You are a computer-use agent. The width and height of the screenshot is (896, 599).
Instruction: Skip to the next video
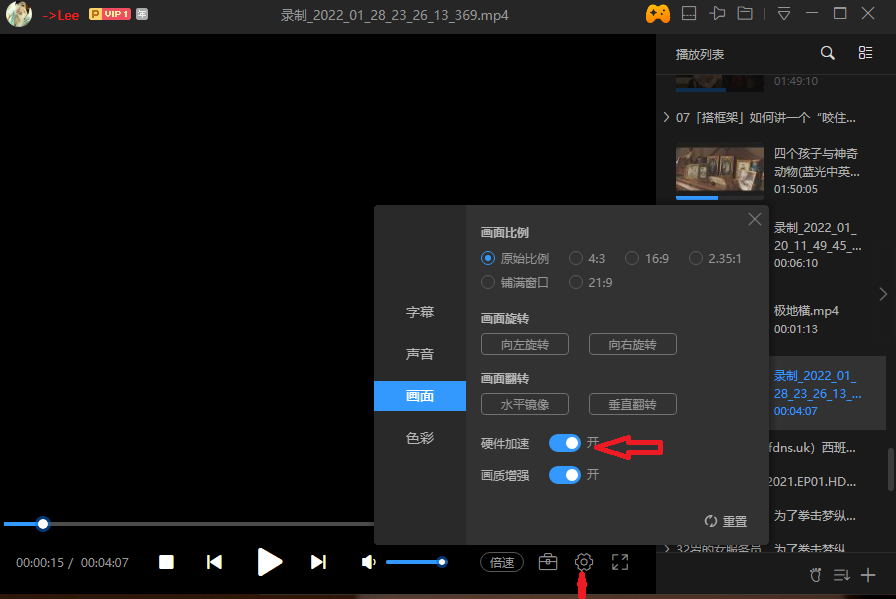tap(318, 562)
